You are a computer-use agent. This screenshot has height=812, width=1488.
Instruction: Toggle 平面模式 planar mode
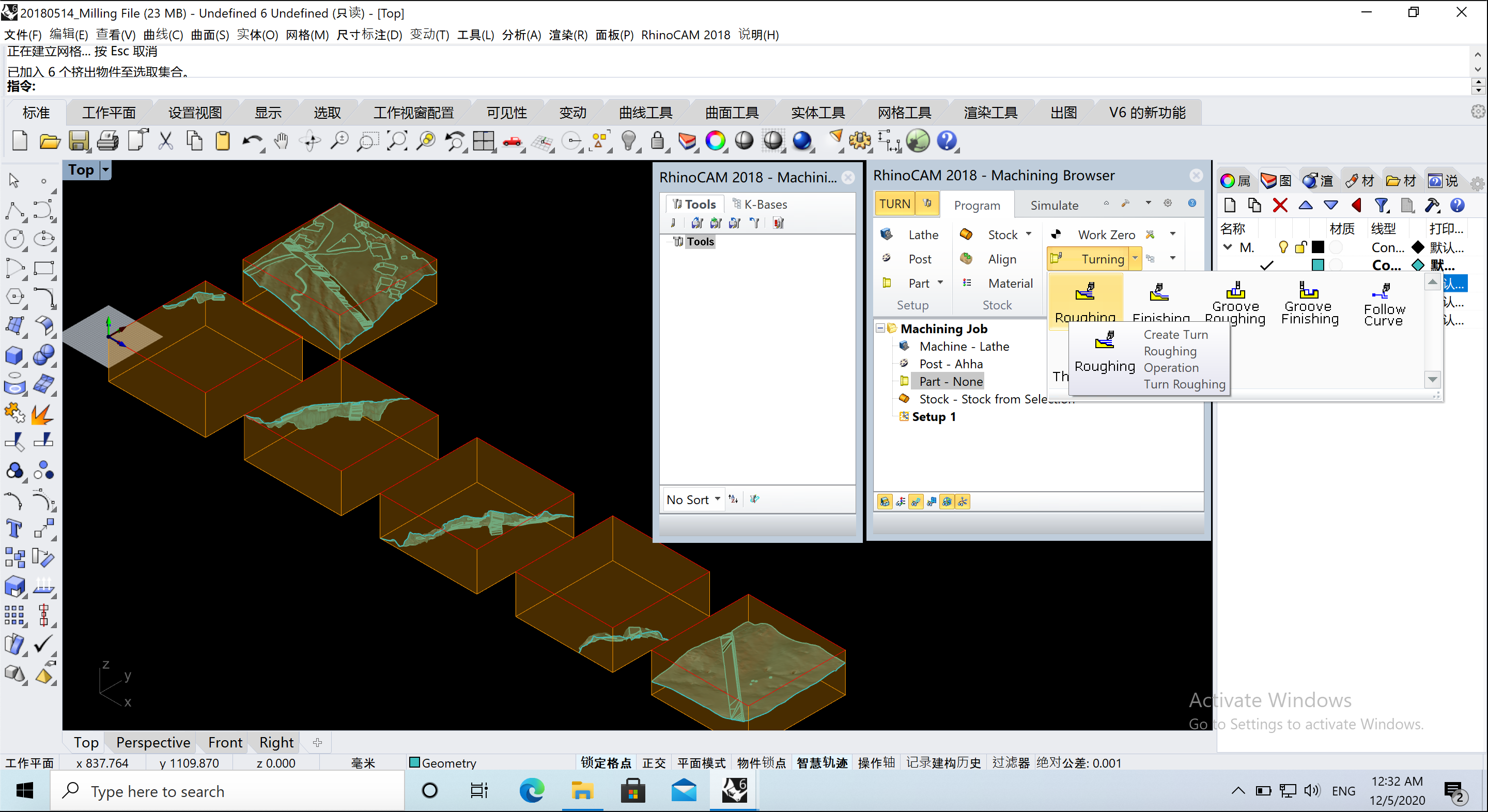pos(701,763)
